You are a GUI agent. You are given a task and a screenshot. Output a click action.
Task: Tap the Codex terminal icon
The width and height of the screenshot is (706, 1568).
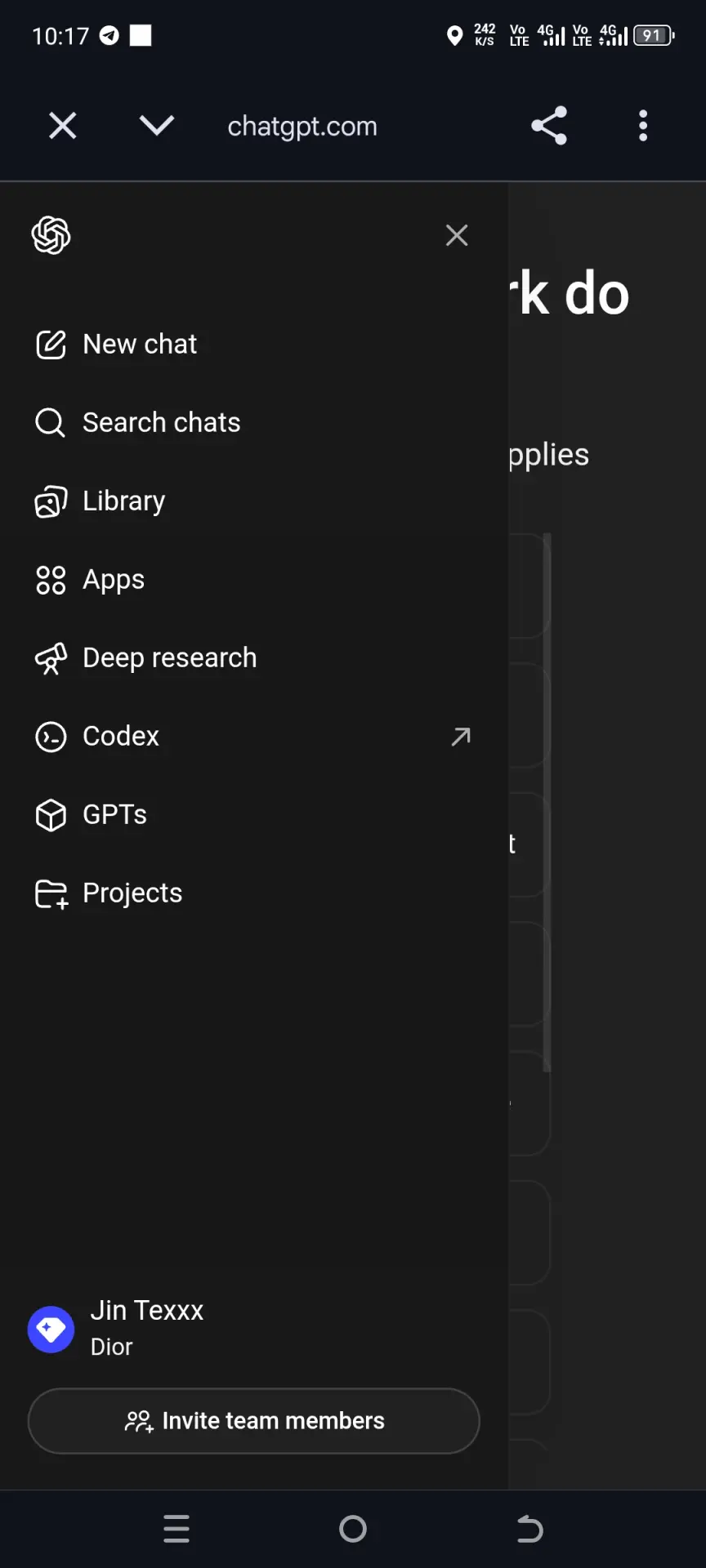click(51, 737)
